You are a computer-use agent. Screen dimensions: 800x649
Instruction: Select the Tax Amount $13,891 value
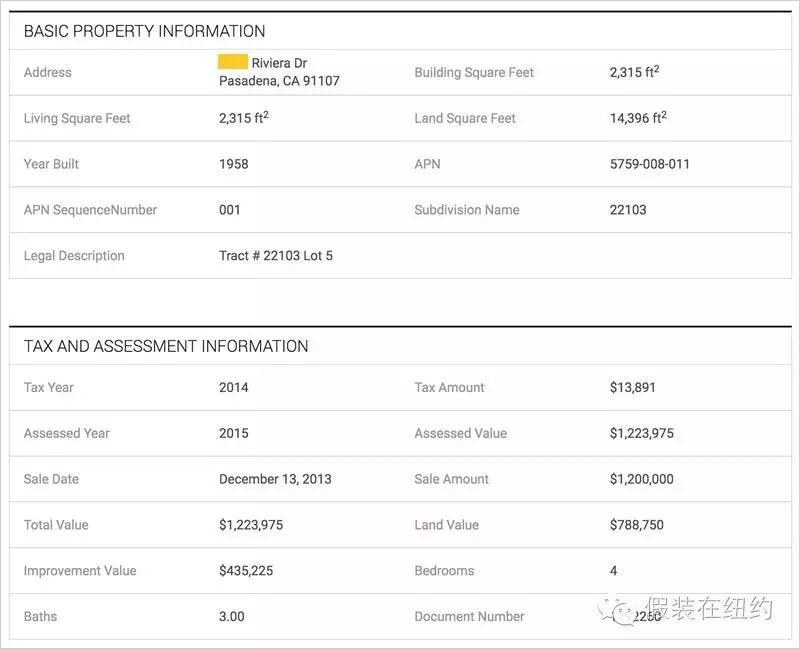[633, 388]
